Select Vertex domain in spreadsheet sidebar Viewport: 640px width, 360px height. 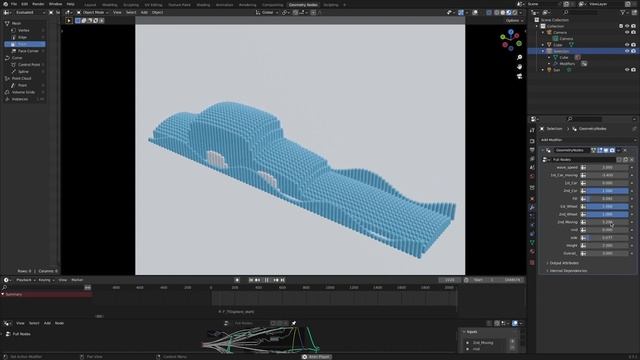point(25,30)
